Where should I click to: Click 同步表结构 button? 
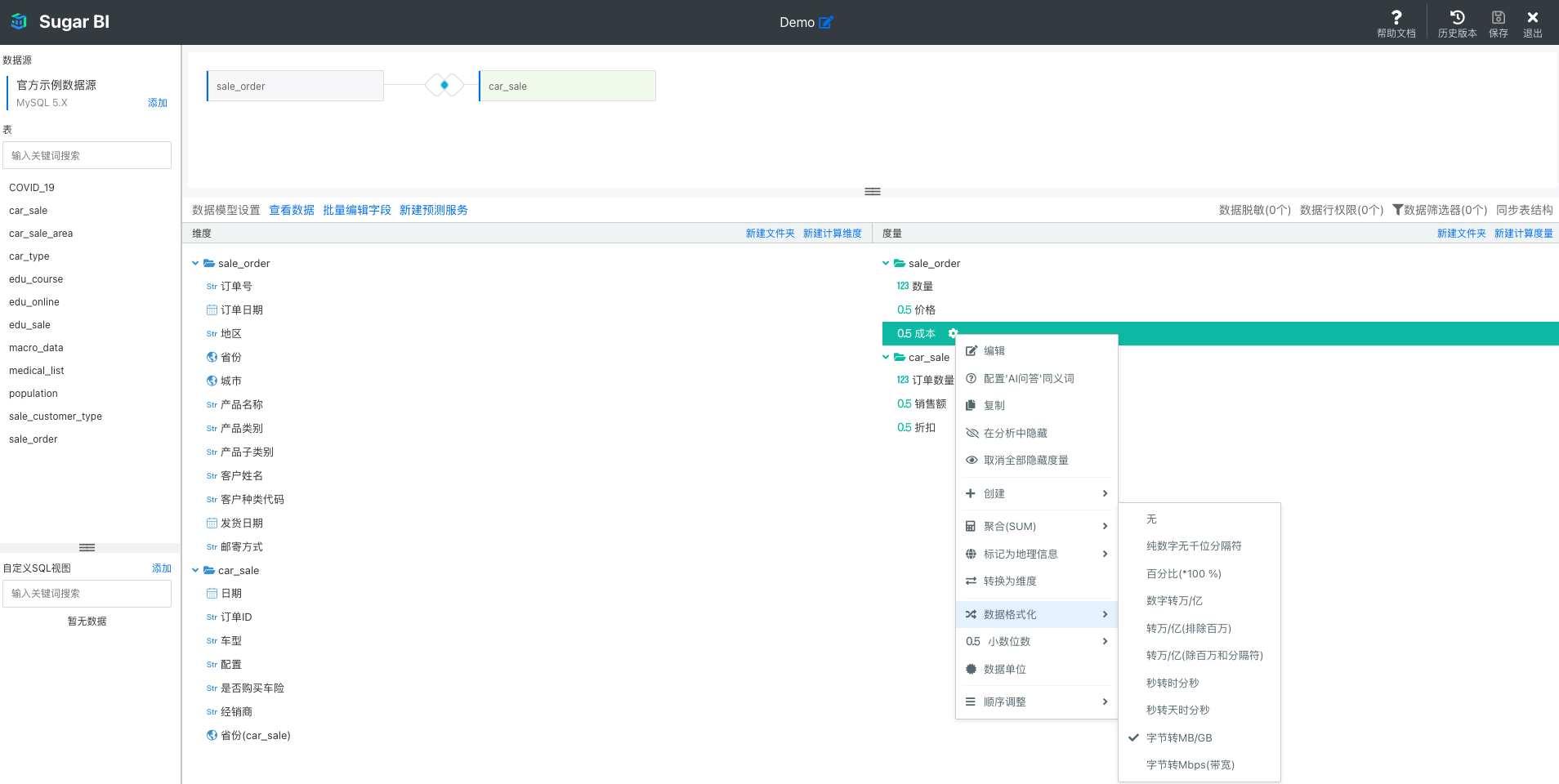(x=1525, y=210)
